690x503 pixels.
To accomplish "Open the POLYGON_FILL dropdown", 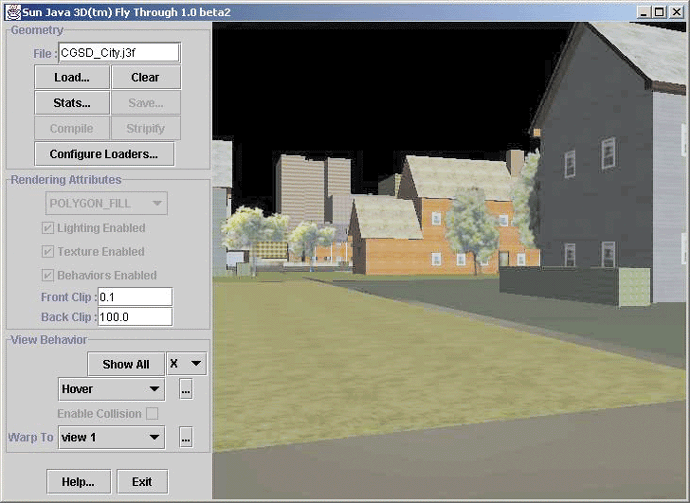I will (x=105, y=203).
